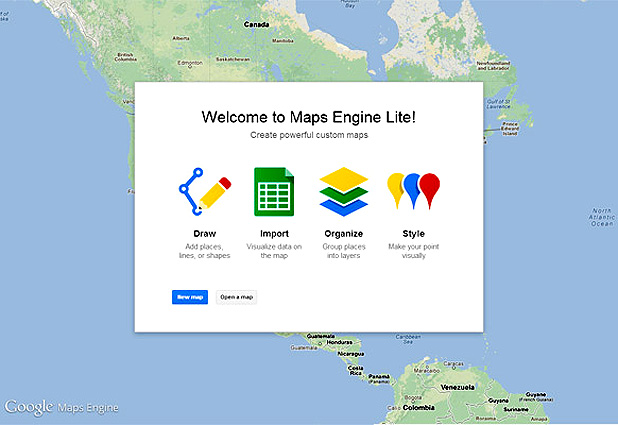Screen dimensions: 618x425
Task: Click the Caribbean Sea label
Action: [x=408, y=339]
